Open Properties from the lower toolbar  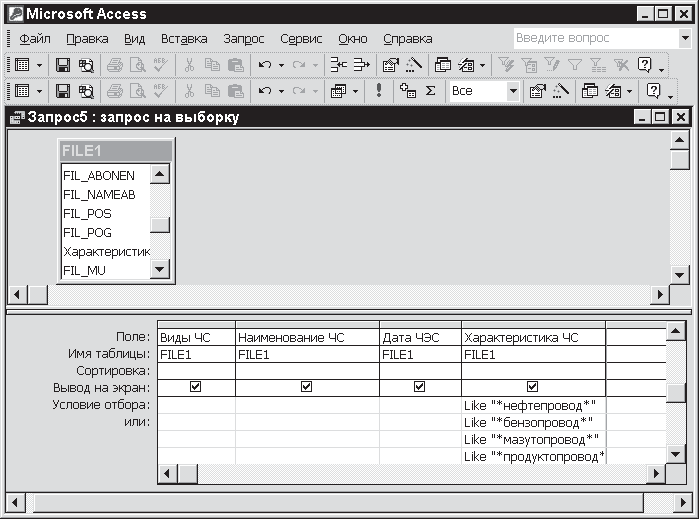point(538,90)
